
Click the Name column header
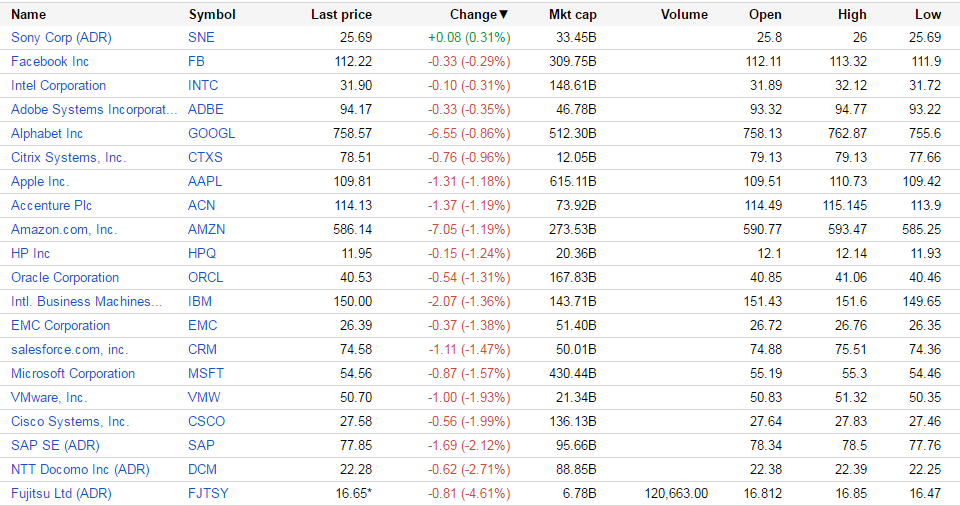click(x=29, y=15)
